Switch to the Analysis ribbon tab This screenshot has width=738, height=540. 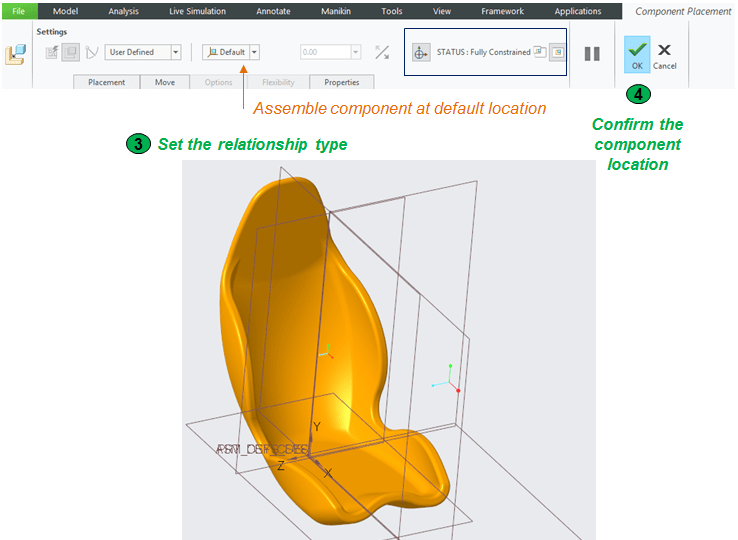[x=123, y=11]
